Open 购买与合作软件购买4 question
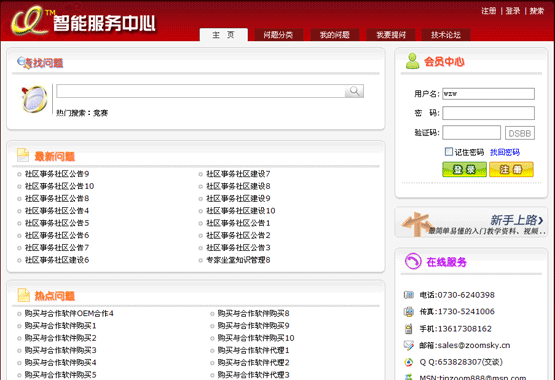The image size is (555, 380). tap(61, 363)
